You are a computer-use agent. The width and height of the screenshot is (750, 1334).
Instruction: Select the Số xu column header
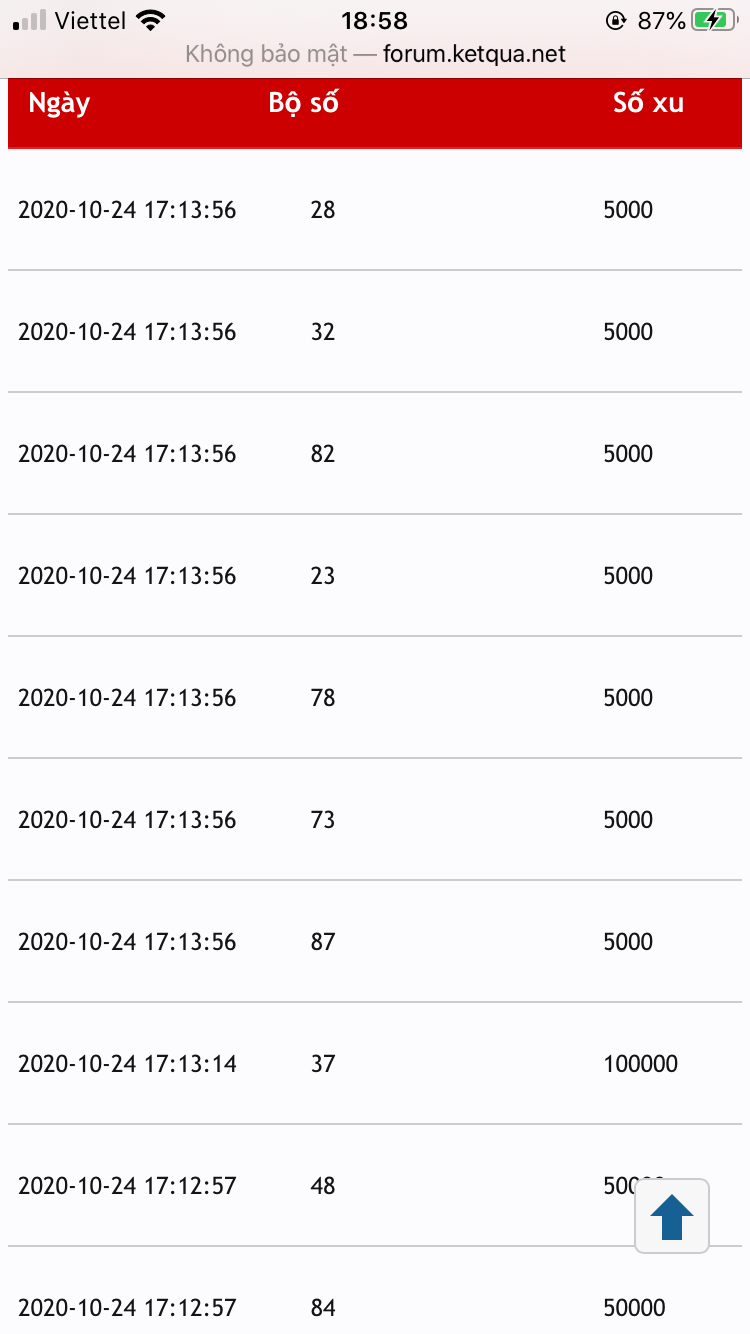648,103
